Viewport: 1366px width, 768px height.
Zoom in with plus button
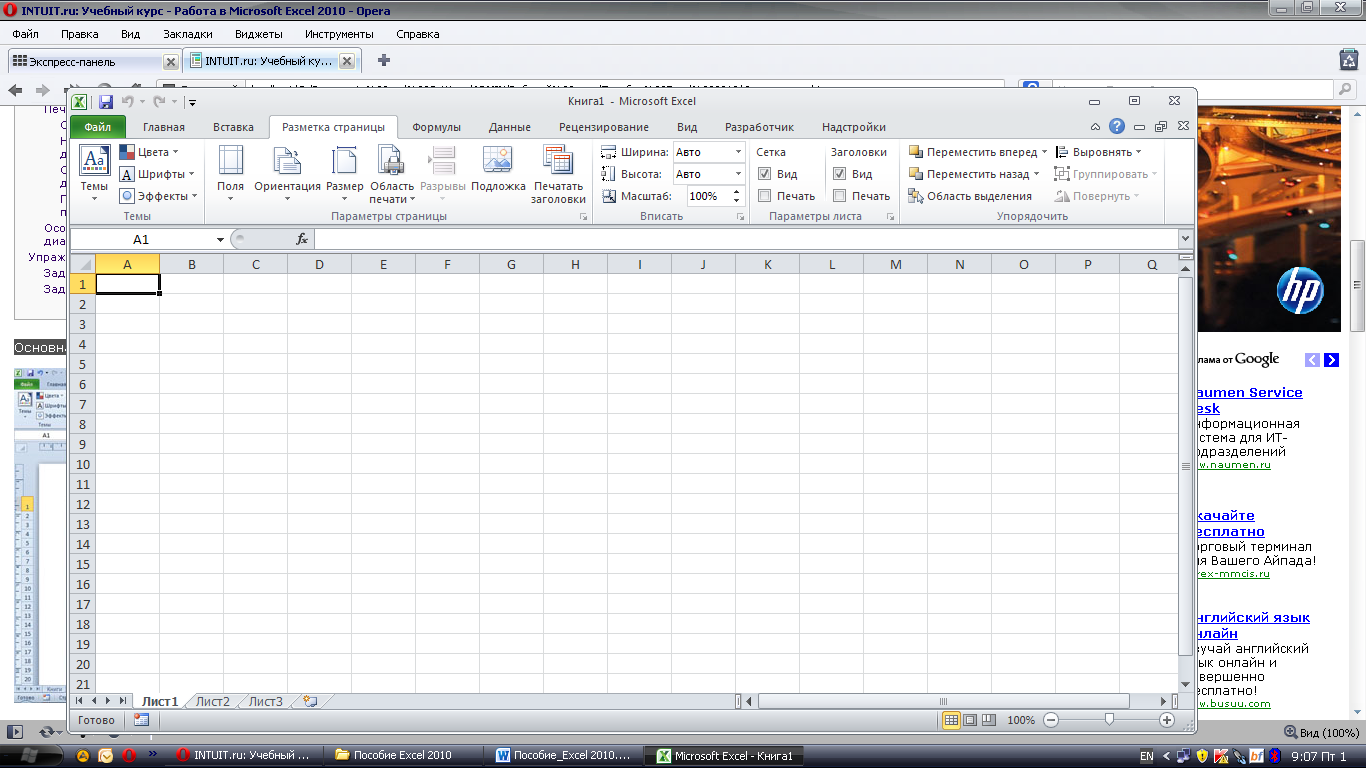[1167, 720]
